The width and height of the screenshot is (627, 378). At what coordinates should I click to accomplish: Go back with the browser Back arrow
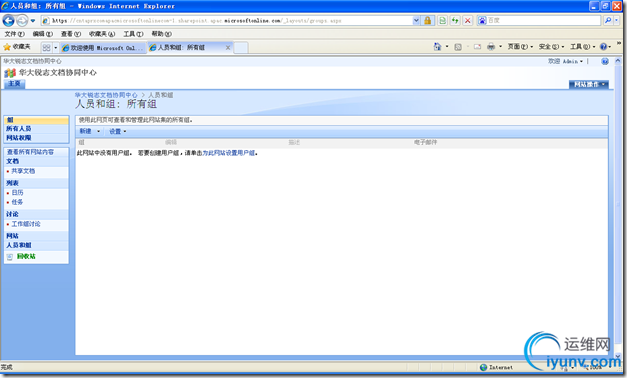tap(8, 20)
